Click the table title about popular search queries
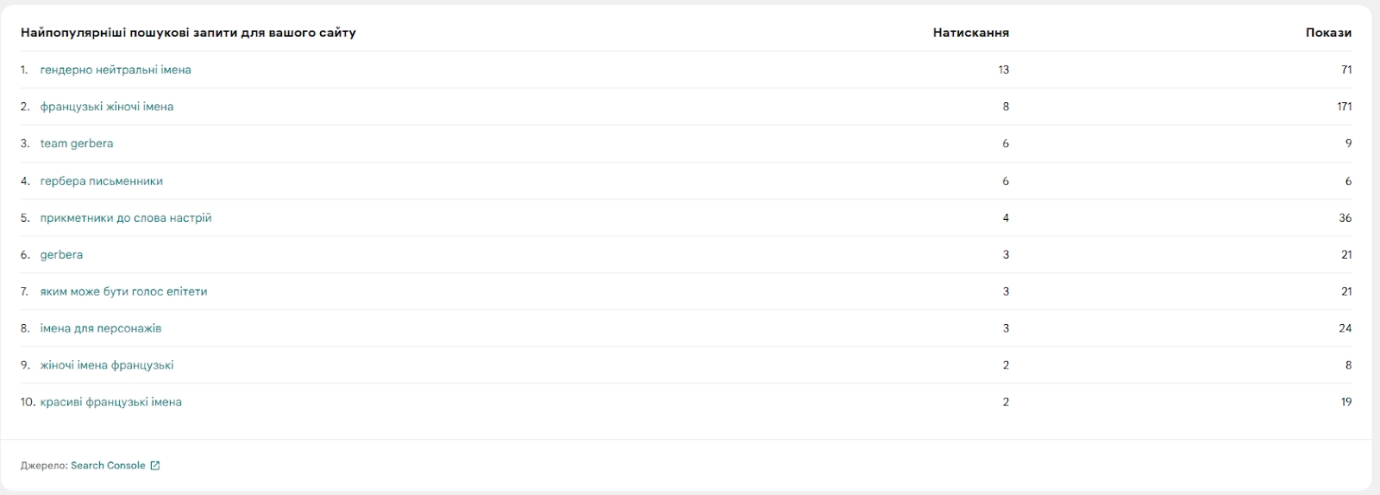This screenshot has height=495, width=1380. [x=189, y=33]
